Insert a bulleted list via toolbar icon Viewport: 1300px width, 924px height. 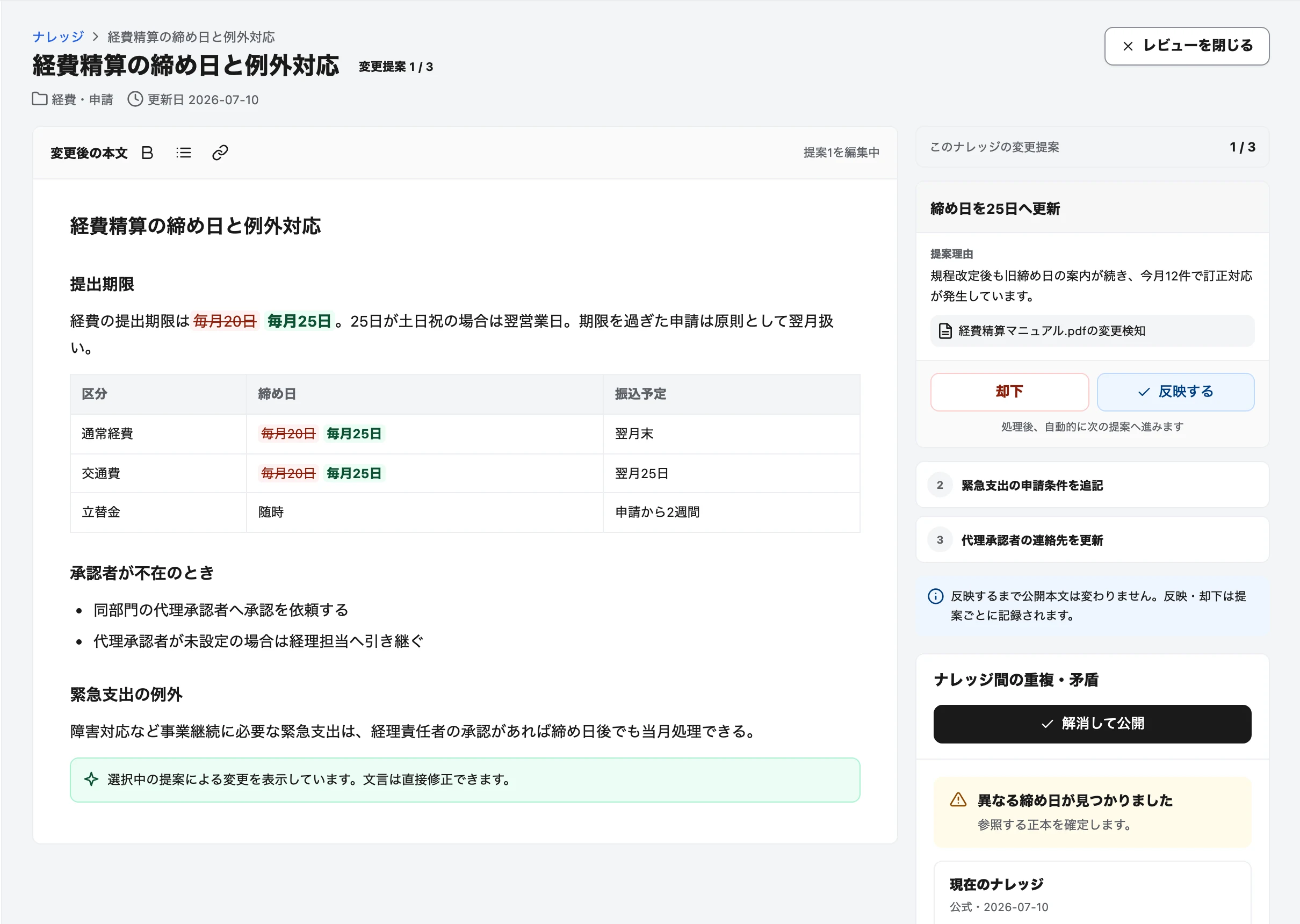tap(183, 153)
